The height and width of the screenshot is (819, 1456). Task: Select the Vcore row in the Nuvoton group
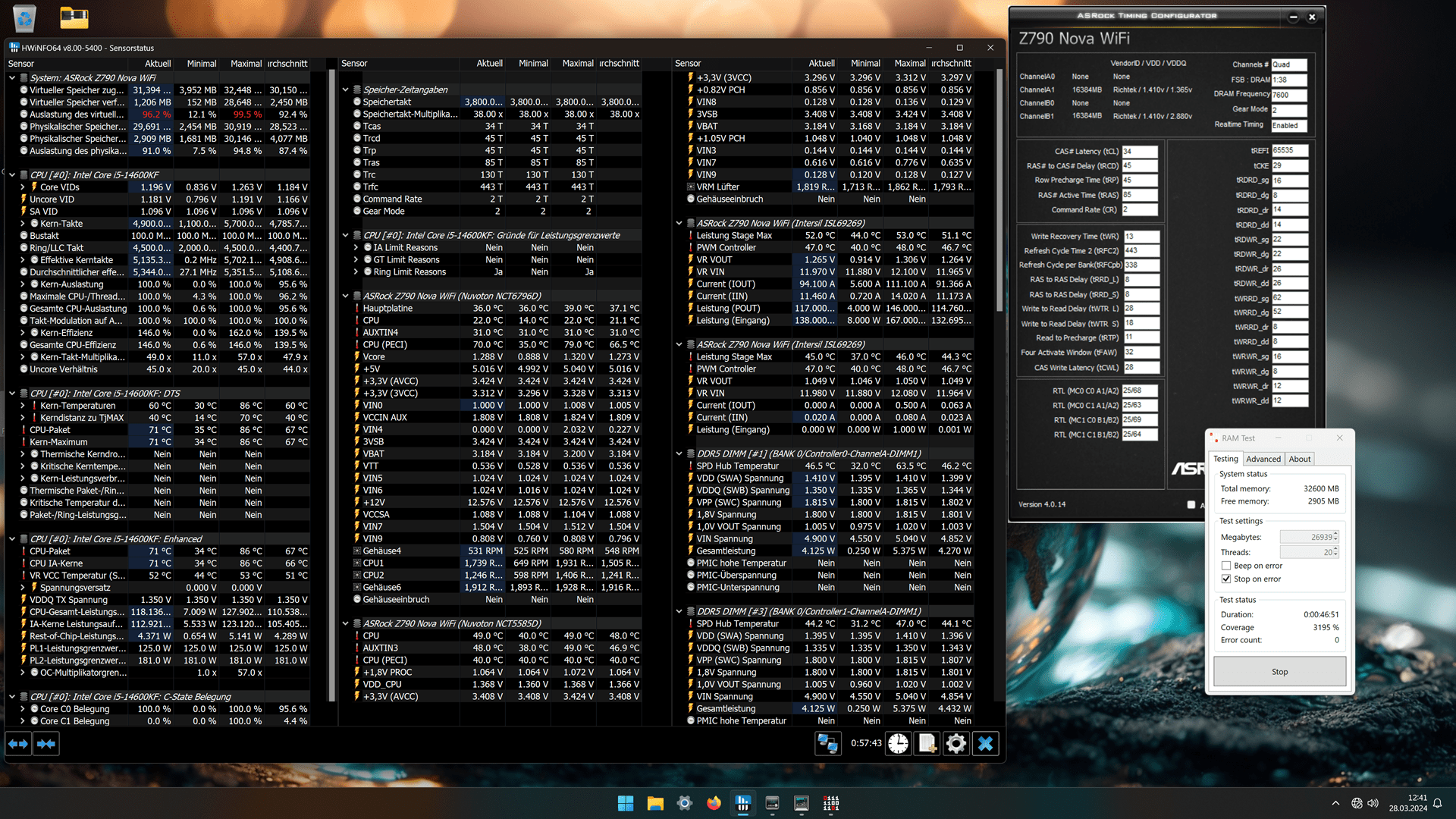497,356
